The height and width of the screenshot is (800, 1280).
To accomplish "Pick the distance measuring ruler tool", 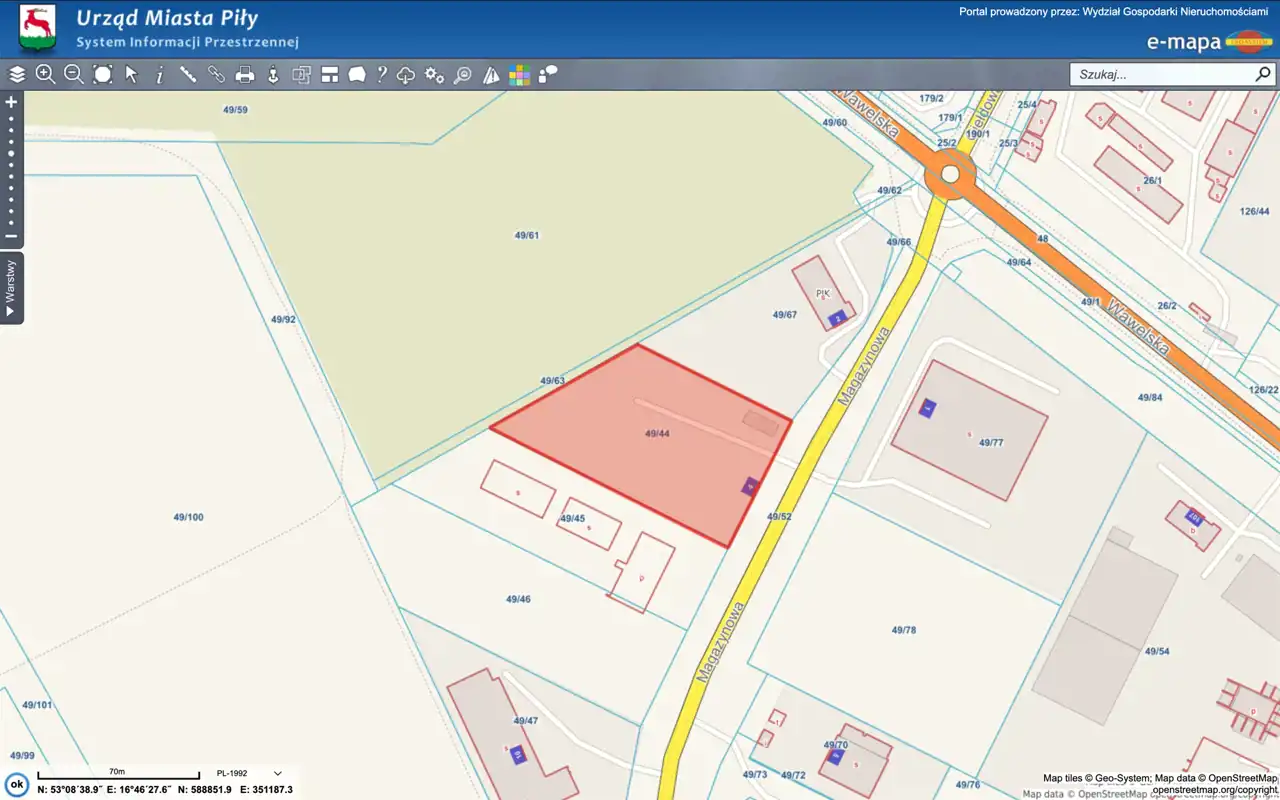I will click(x=187, y=74).
